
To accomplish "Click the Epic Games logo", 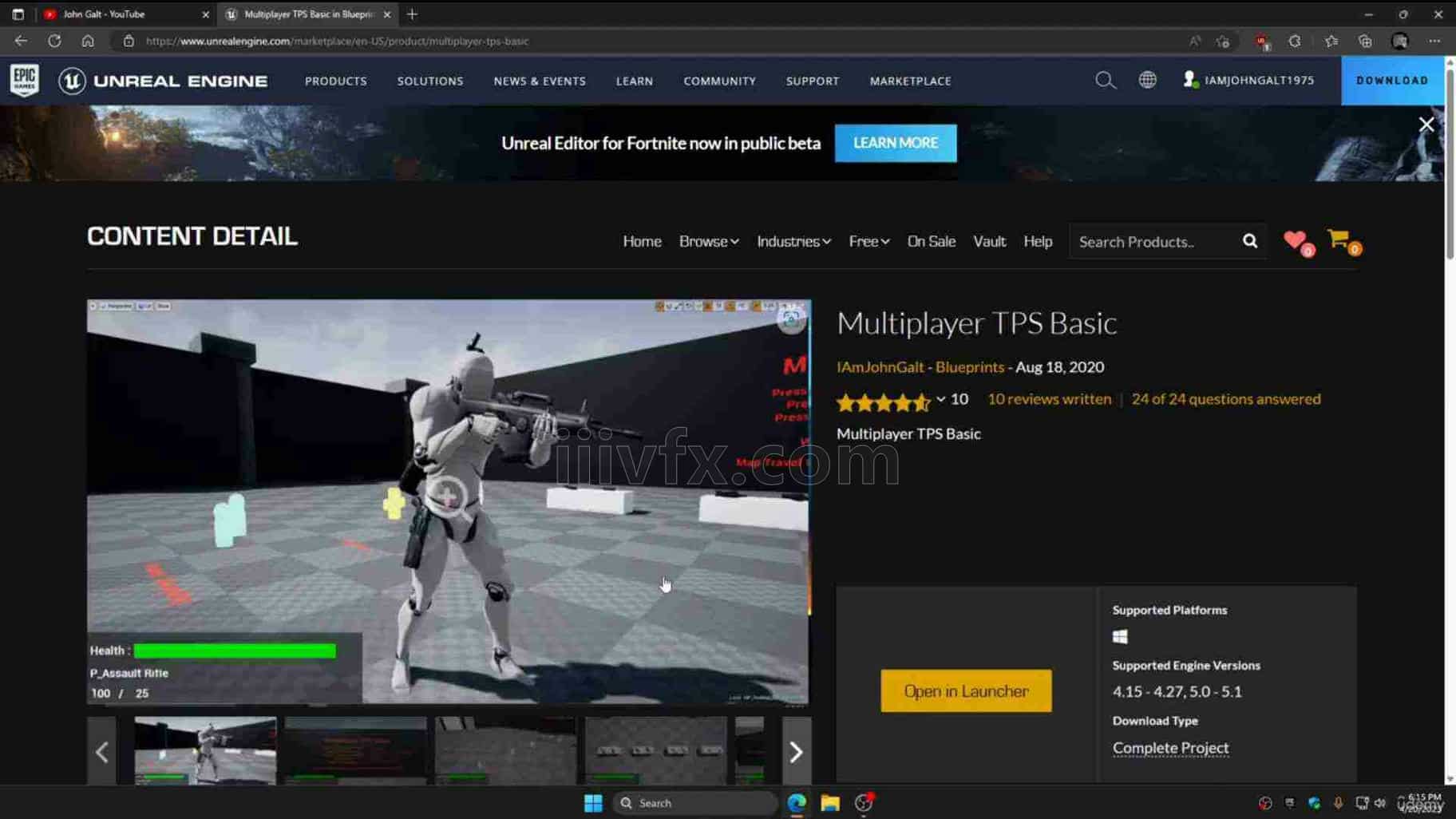I will (x=25, y=81).
